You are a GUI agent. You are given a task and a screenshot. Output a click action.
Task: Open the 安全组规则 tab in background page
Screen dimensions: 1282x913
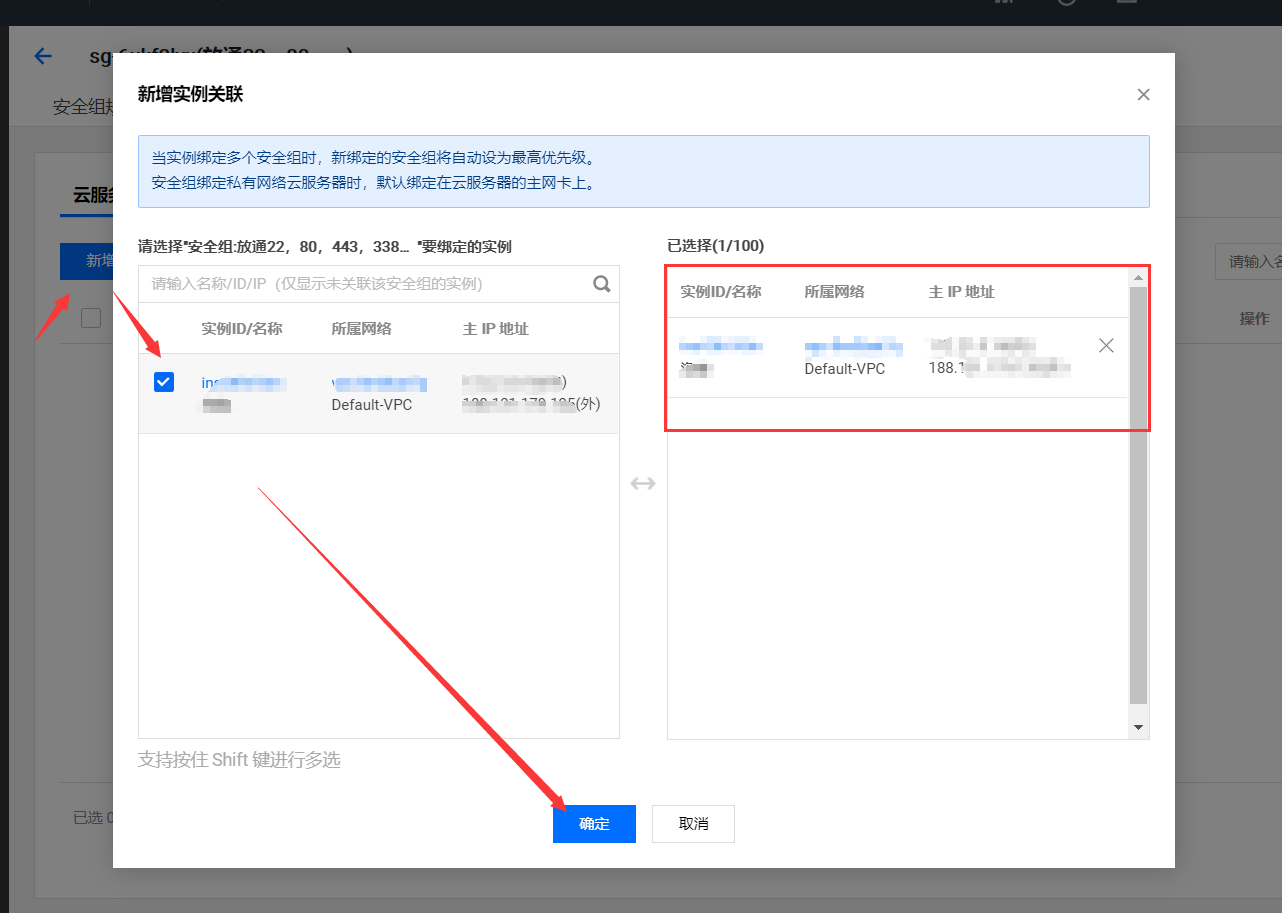pyautogui.click(x=83, y=107)
